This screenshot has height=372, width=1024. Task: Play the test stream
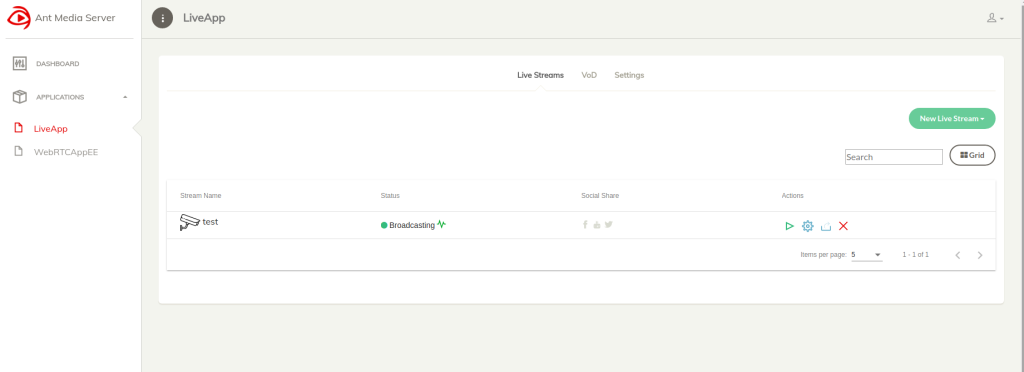click(790, 226)
